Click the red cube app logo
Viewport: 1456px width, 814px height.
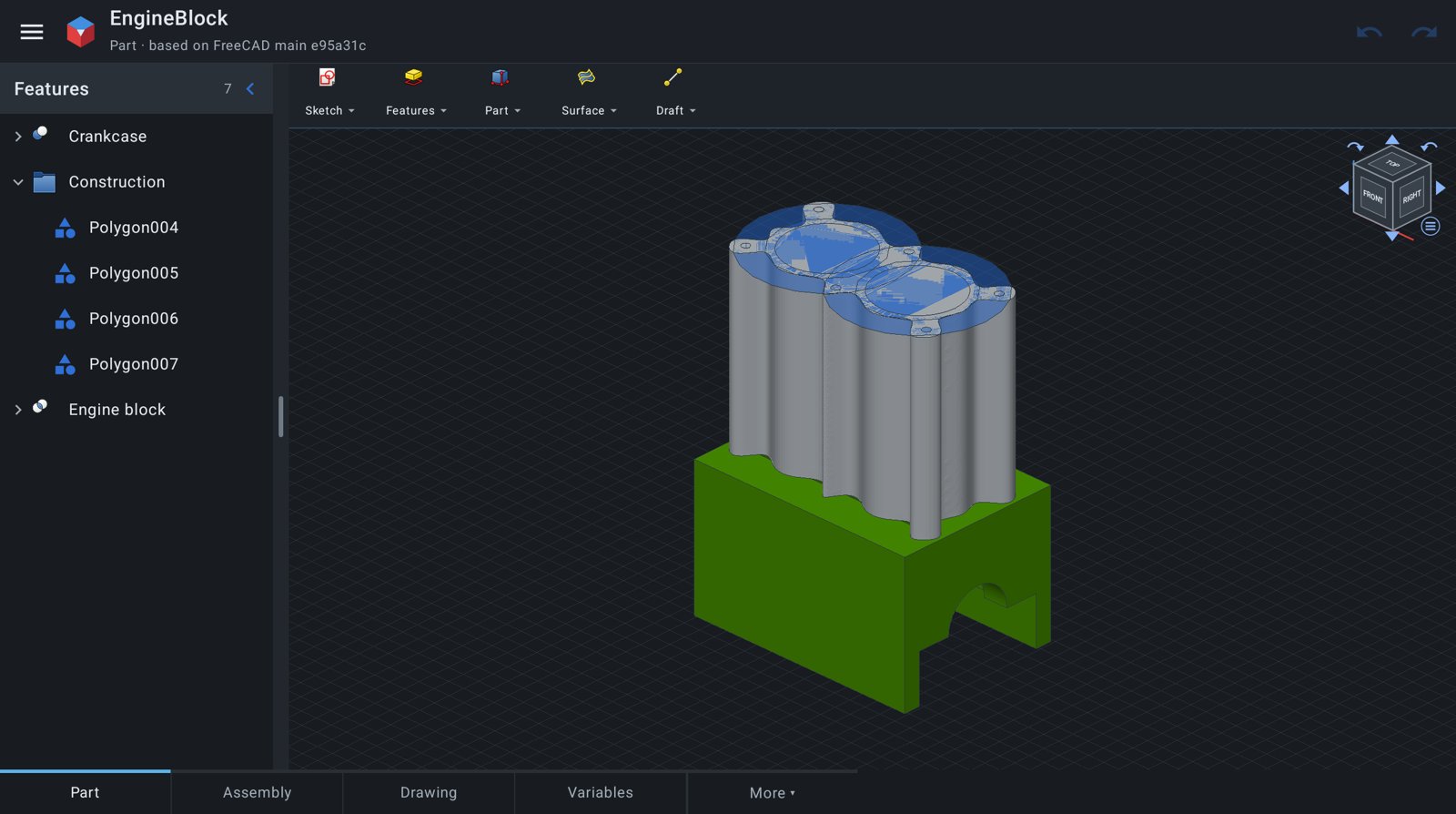pos(81,32)
